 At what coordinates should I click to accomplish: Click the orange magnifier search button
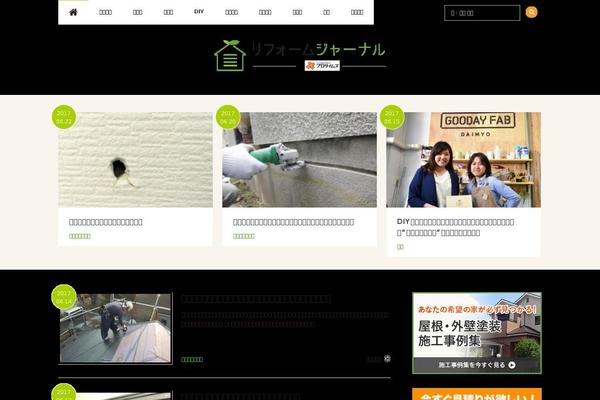click(x=531, y=12)
